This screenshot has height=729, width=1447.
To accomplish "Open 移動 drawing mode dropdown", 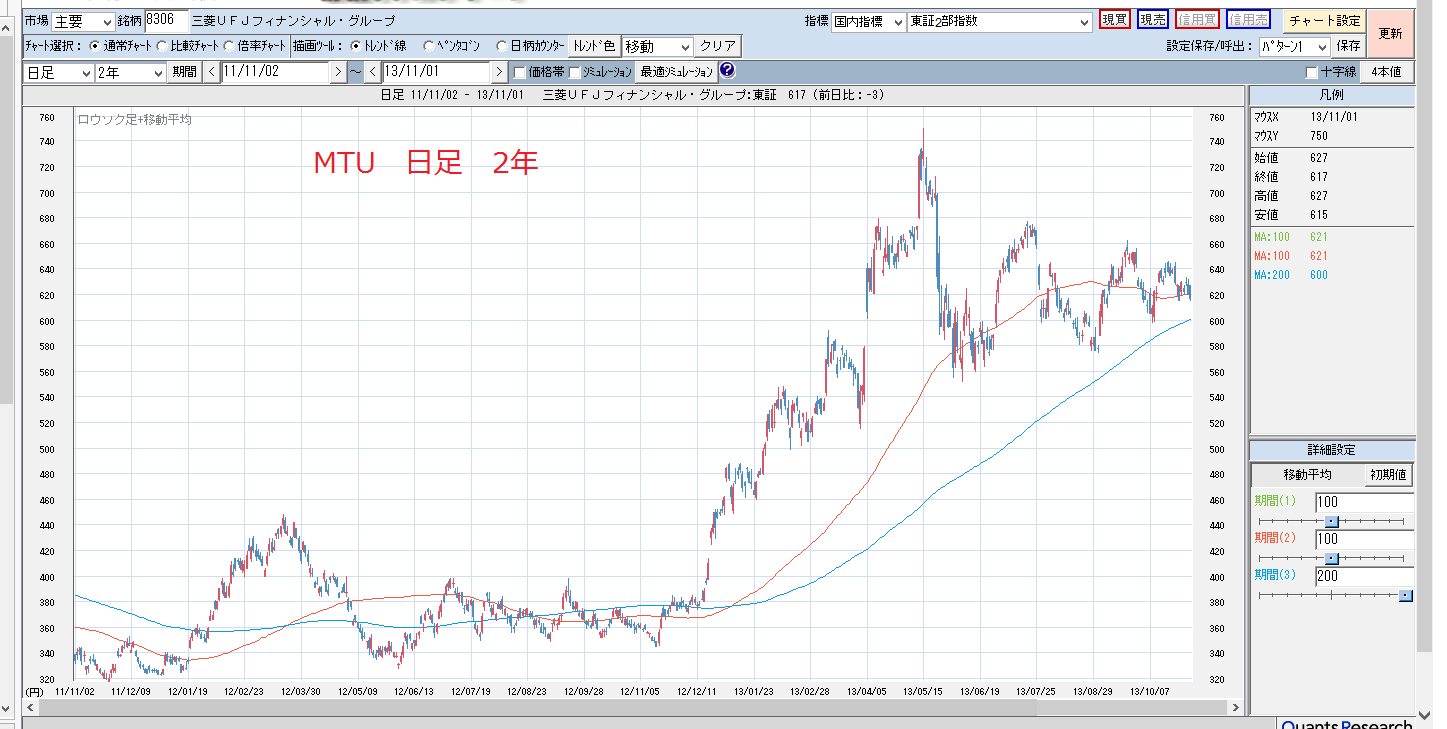I will point(657,46).
